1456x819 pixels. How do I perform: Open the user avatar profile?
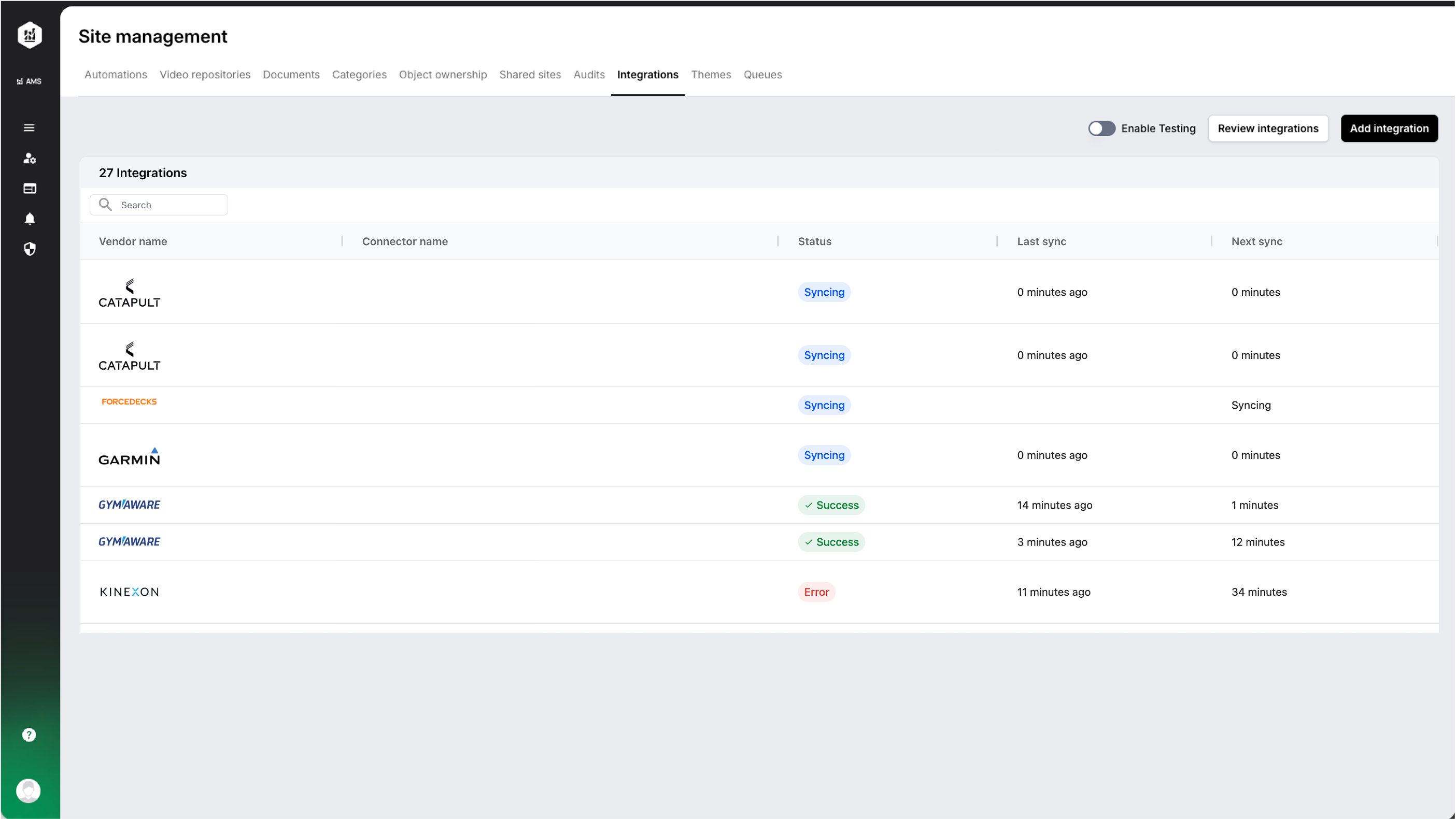pyautogui.click(x=29, y=791)
